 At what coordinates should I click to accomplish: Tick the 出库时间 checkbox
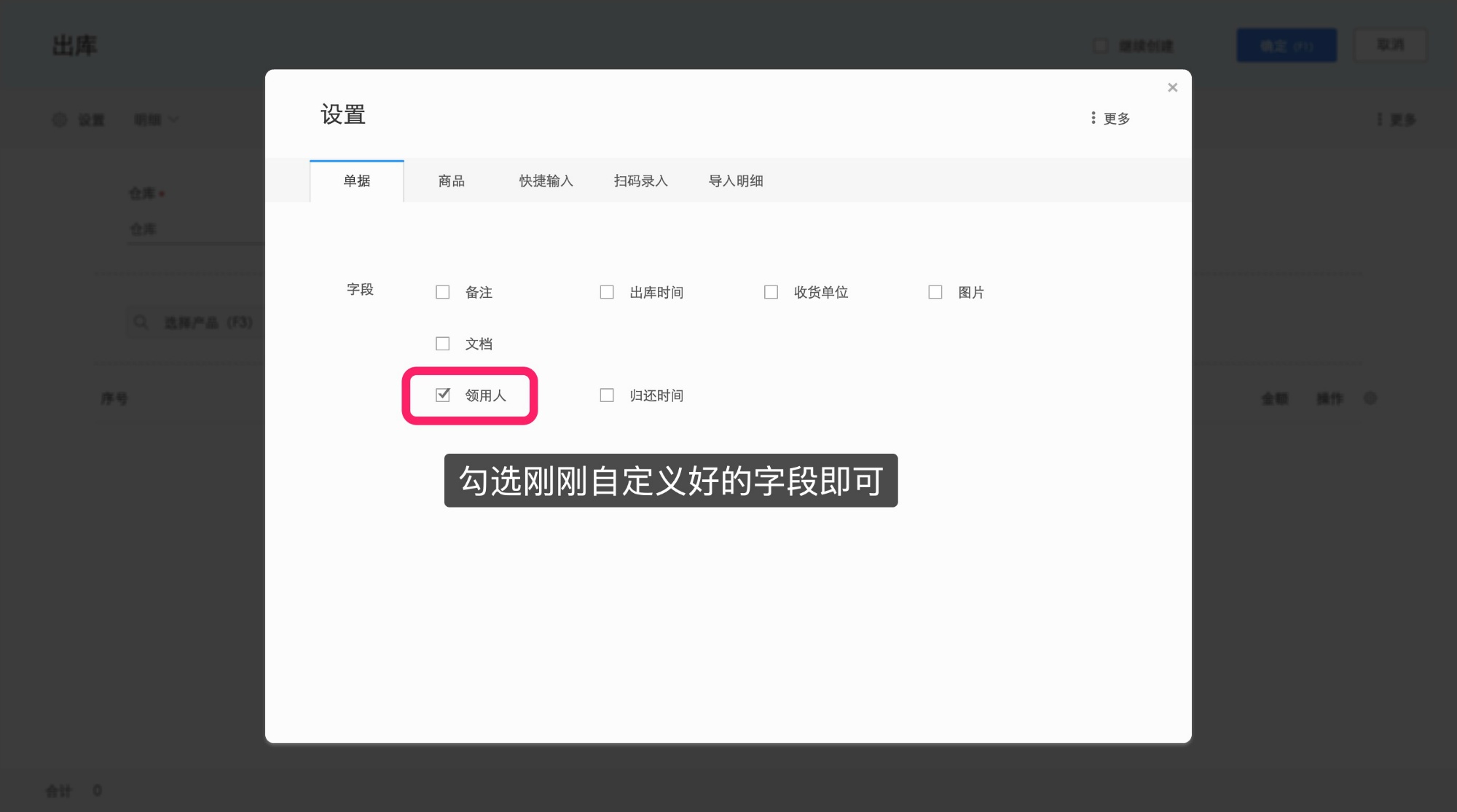(607, 292)
